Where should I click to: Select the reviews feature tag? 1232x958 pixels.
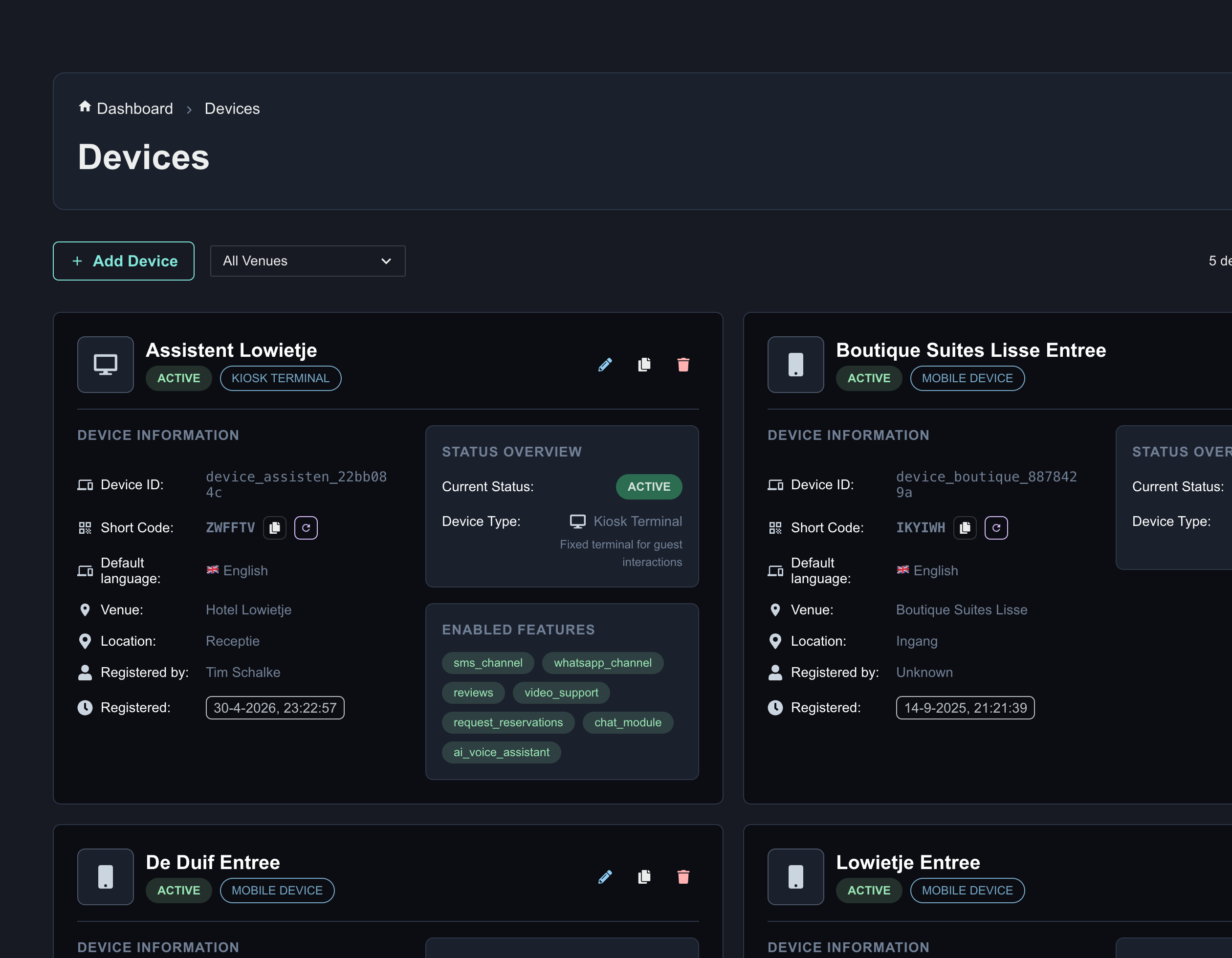coord(473,693)
